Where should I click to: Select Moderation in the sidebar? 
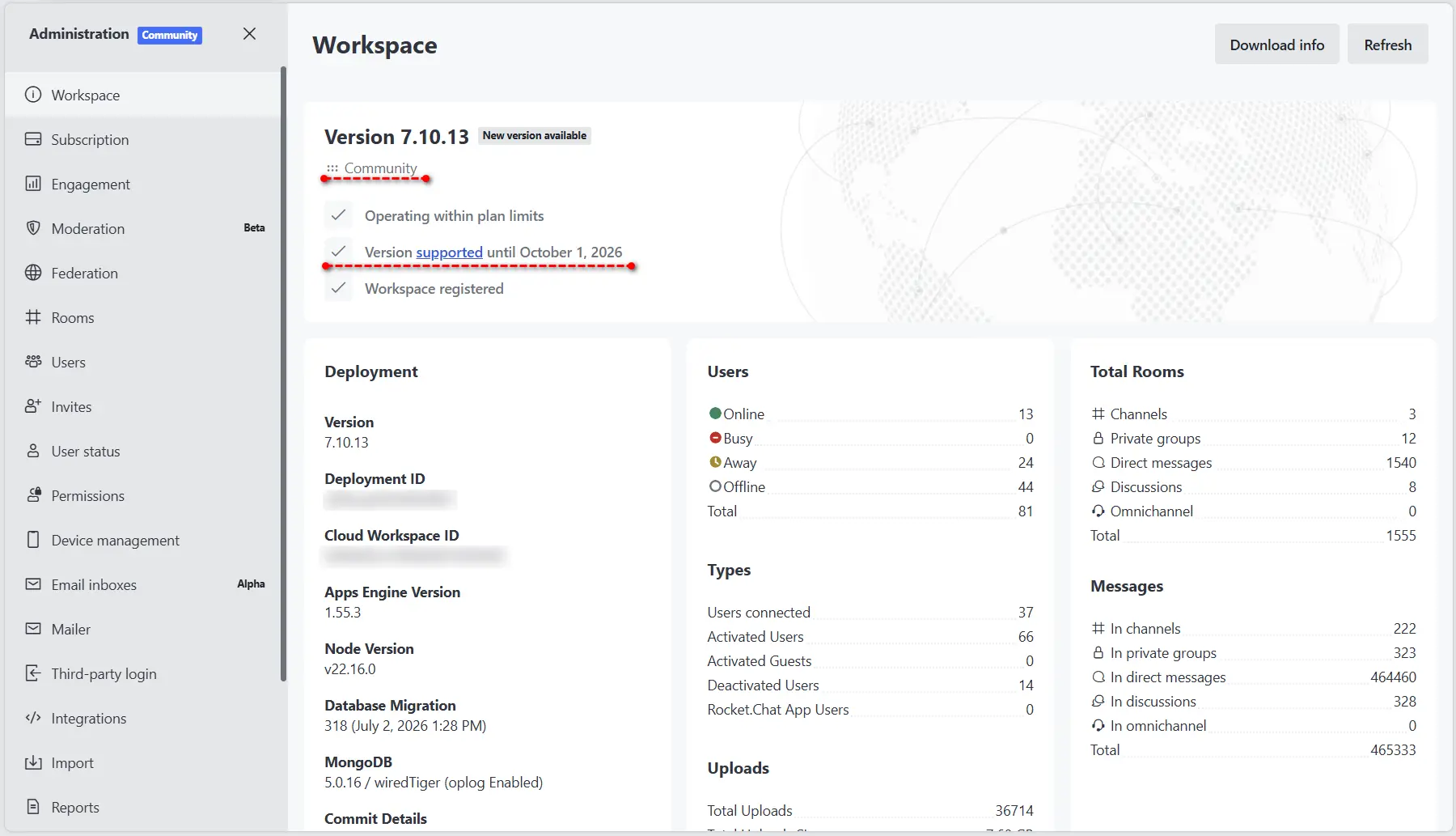(143, 228)
